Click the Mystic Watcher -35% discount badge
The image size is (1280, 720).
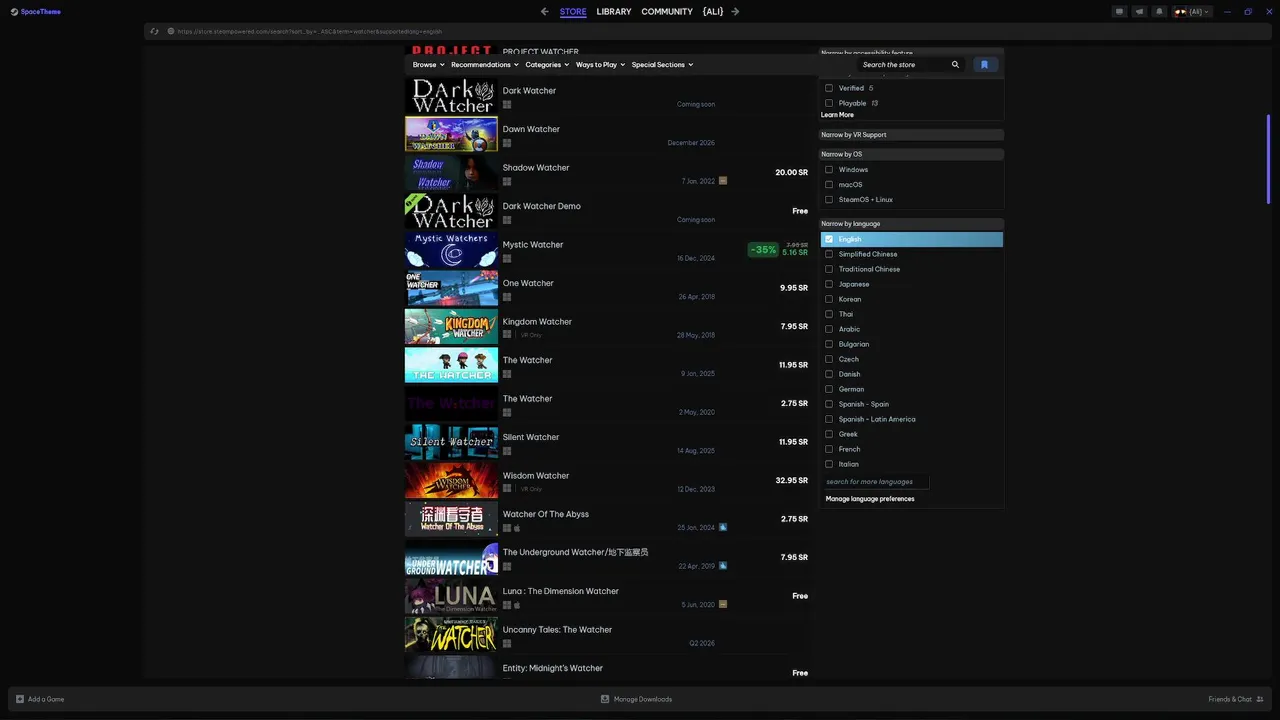coord(763,250)
